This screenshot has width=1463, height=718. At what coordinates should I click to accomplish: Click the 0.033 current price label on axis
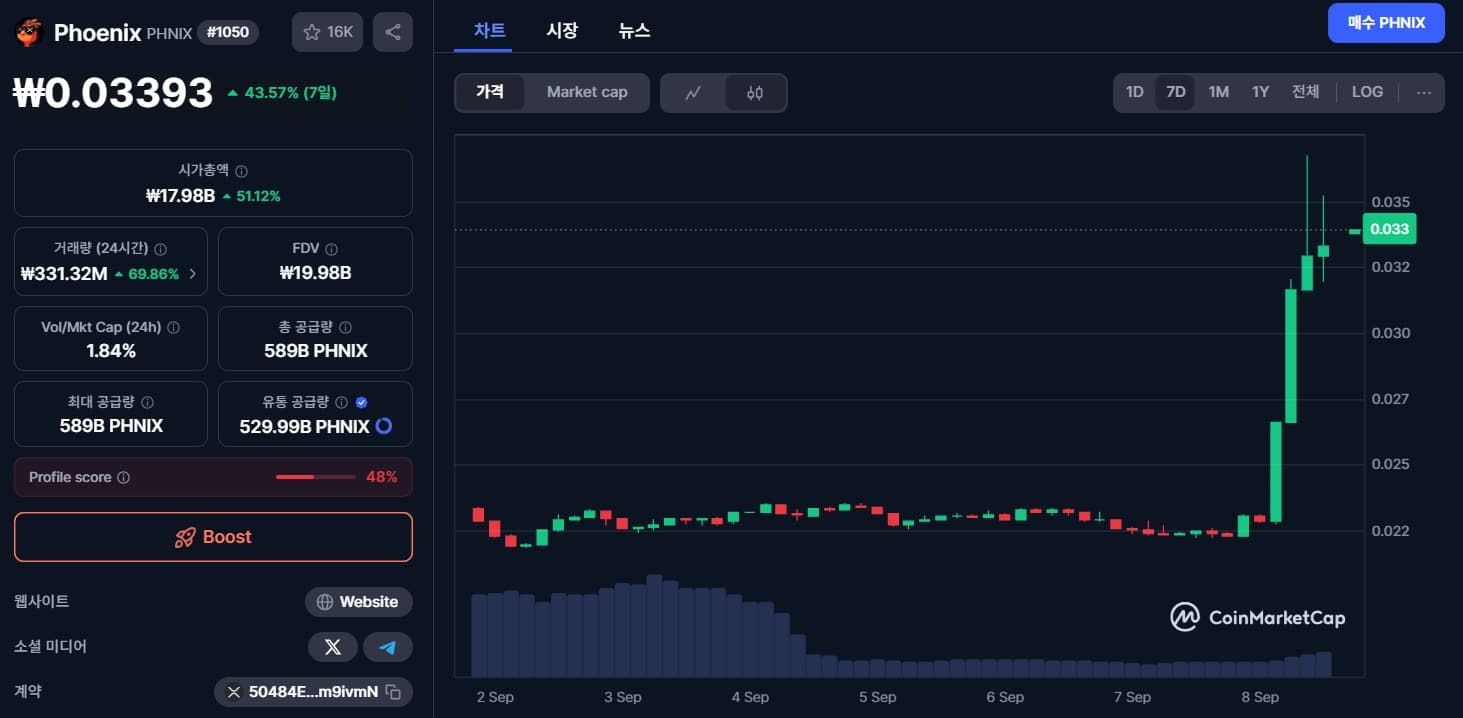click(x=1389, y=229)
